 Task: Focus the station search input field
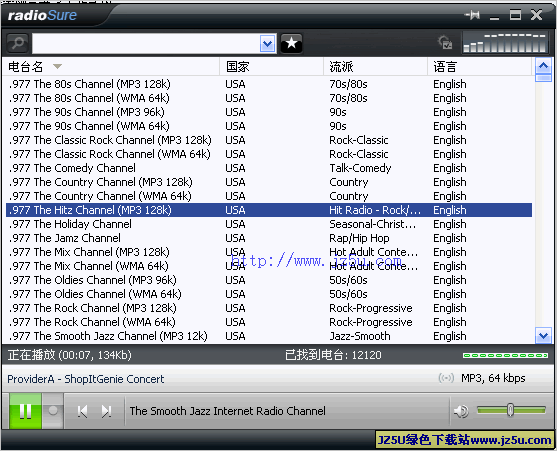[x=146, y=44]
